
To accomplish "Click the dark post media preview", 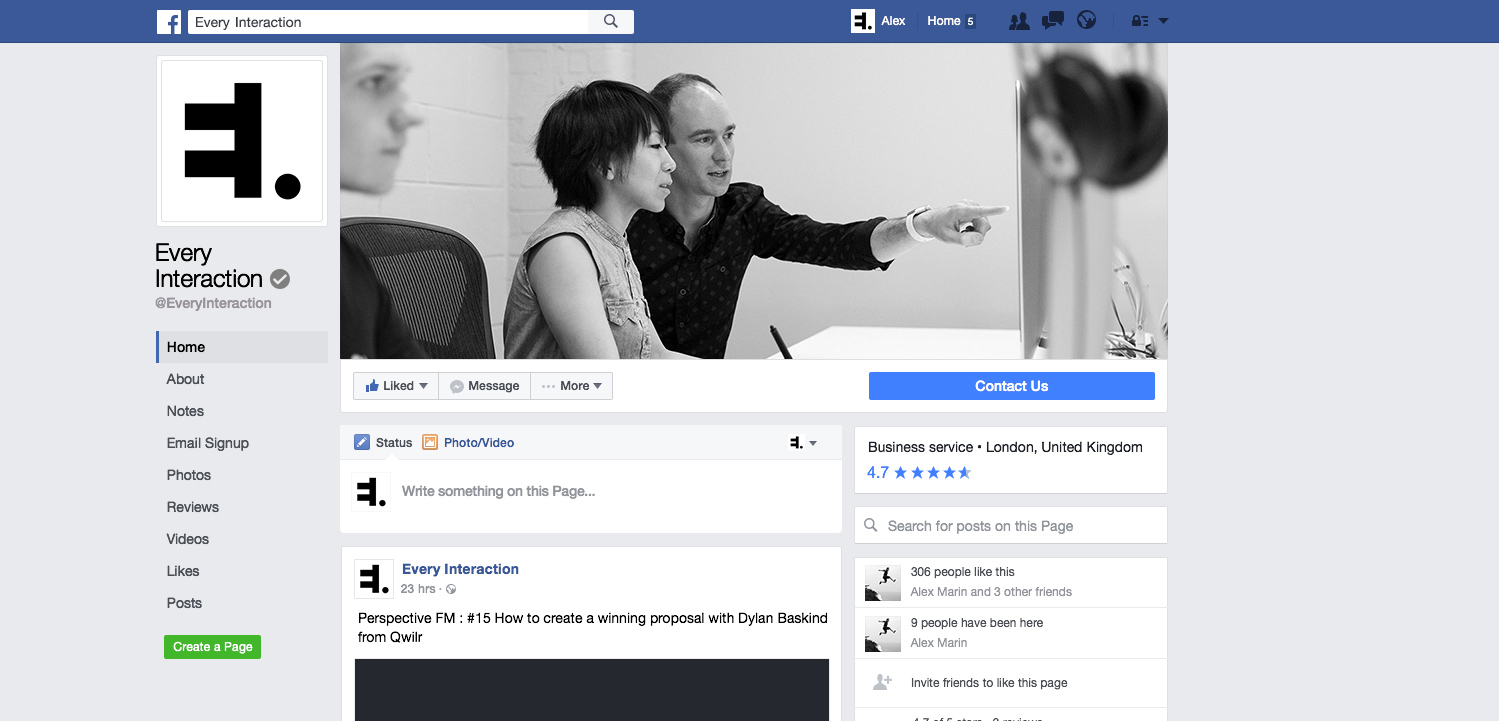I will click(x=592, y=690).
